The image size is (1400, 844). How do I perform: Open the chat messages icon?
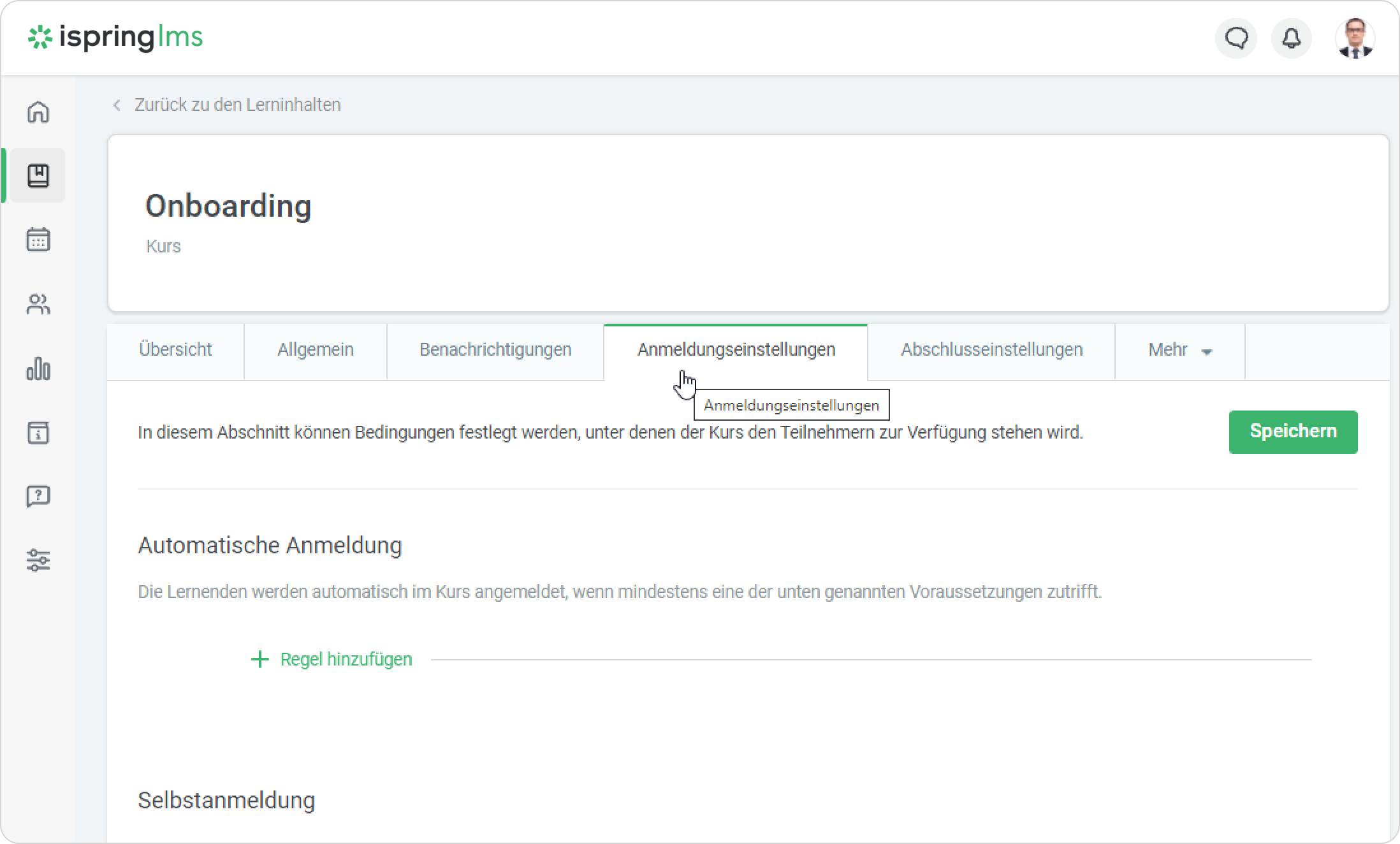[1236, 38]
